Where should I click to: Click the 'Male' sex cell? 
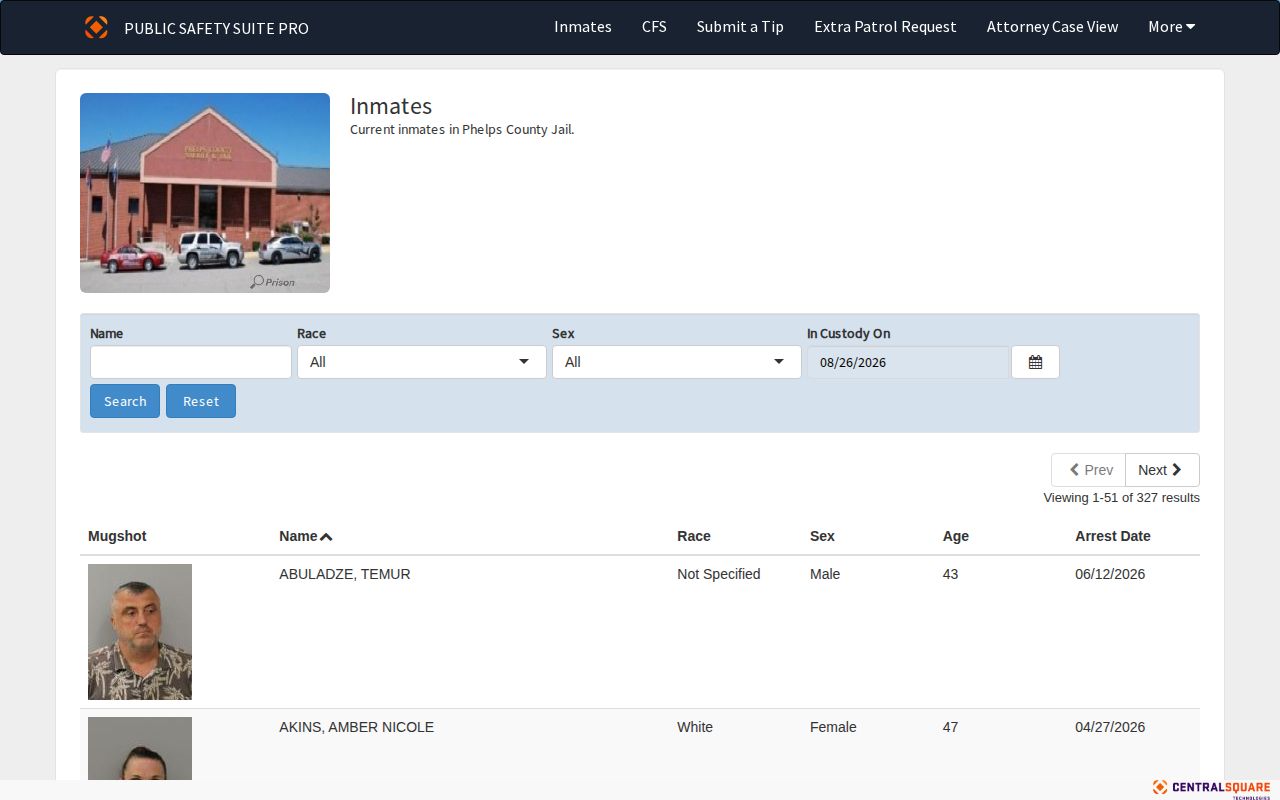[x=825, y=574]
